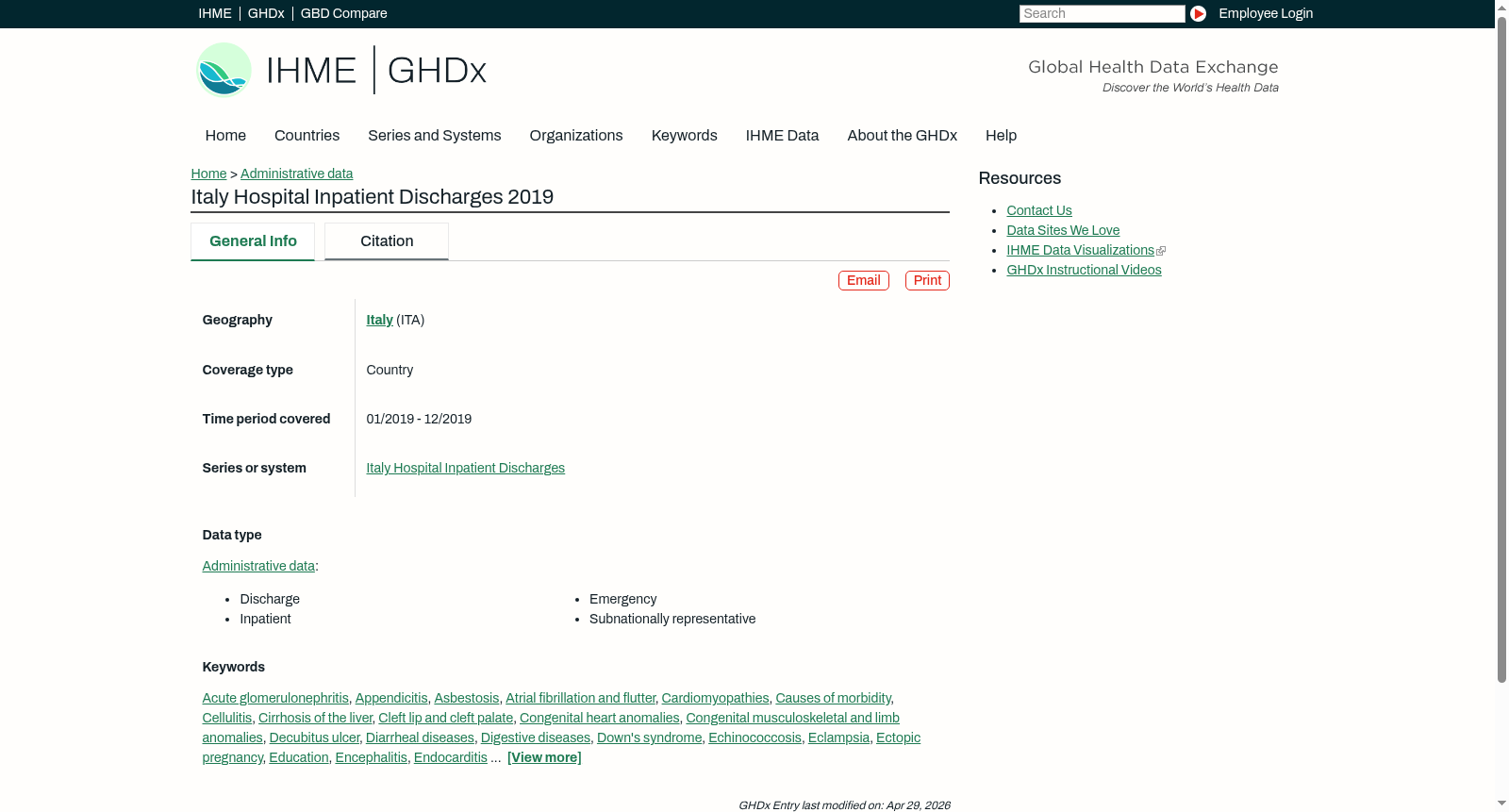
Task: Click the Email button
Action: point(864,280)
